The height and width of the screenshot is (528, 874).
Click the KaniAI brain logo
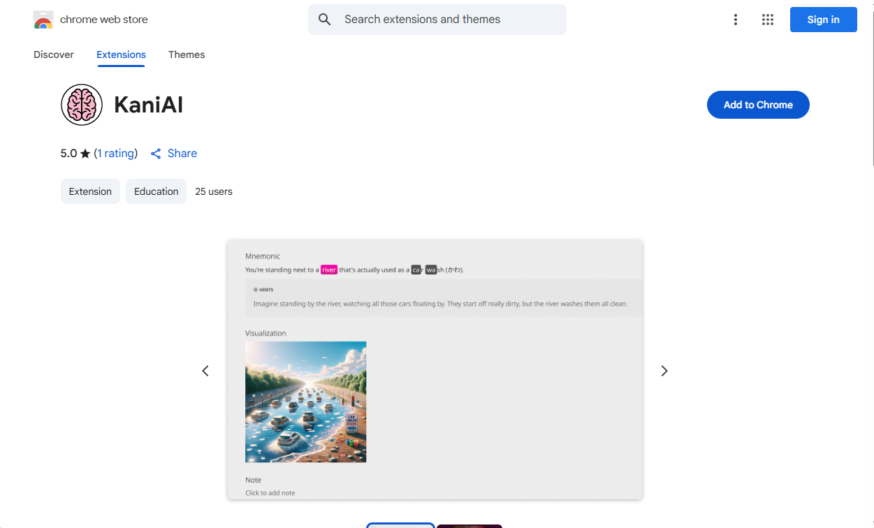(x=81, y=105)
